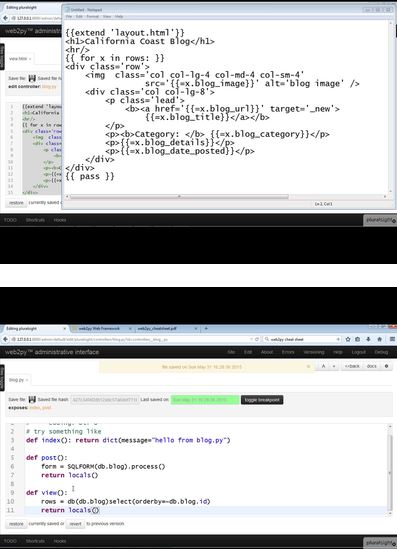The width and height of the screenshot is (397, 549).
Task: Click the floppy save icon above 'edit controller'
Action: pyautogui.click(x=32, y=78)
